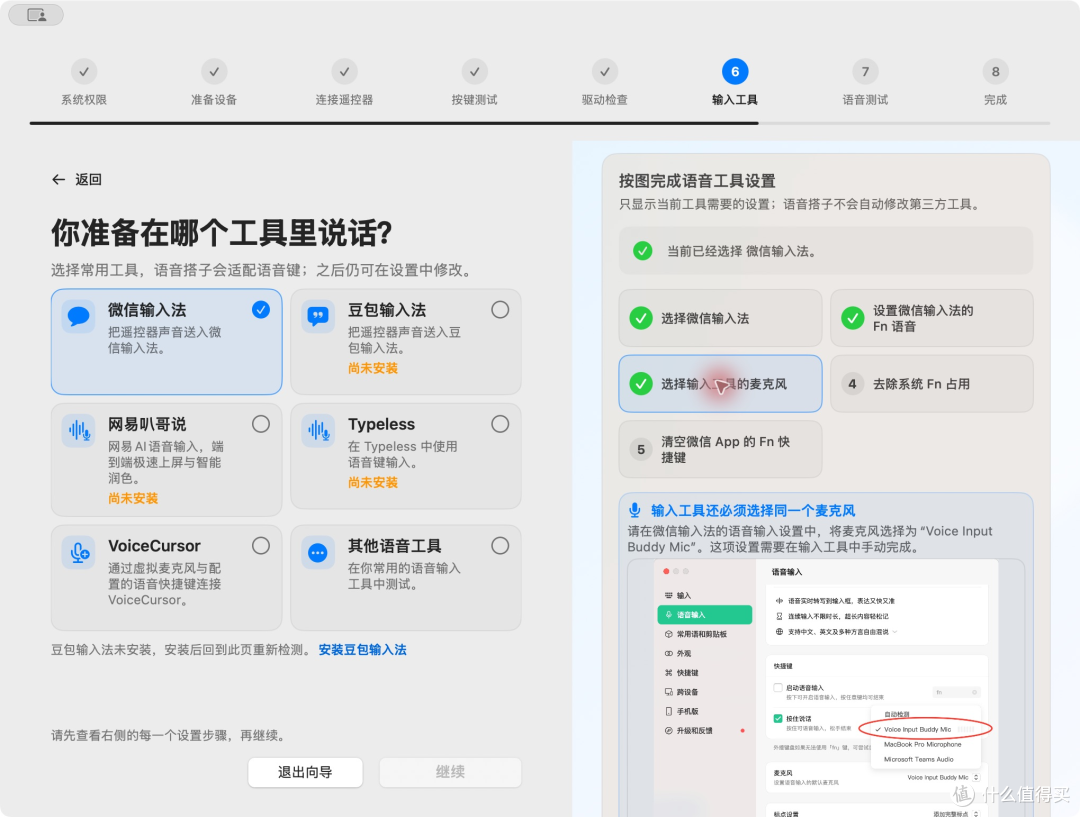The width and height of the screenshot is (1080, 817).
Task: Toggle the 按住说话 checkbox in preview
Action: pos(778,718)
